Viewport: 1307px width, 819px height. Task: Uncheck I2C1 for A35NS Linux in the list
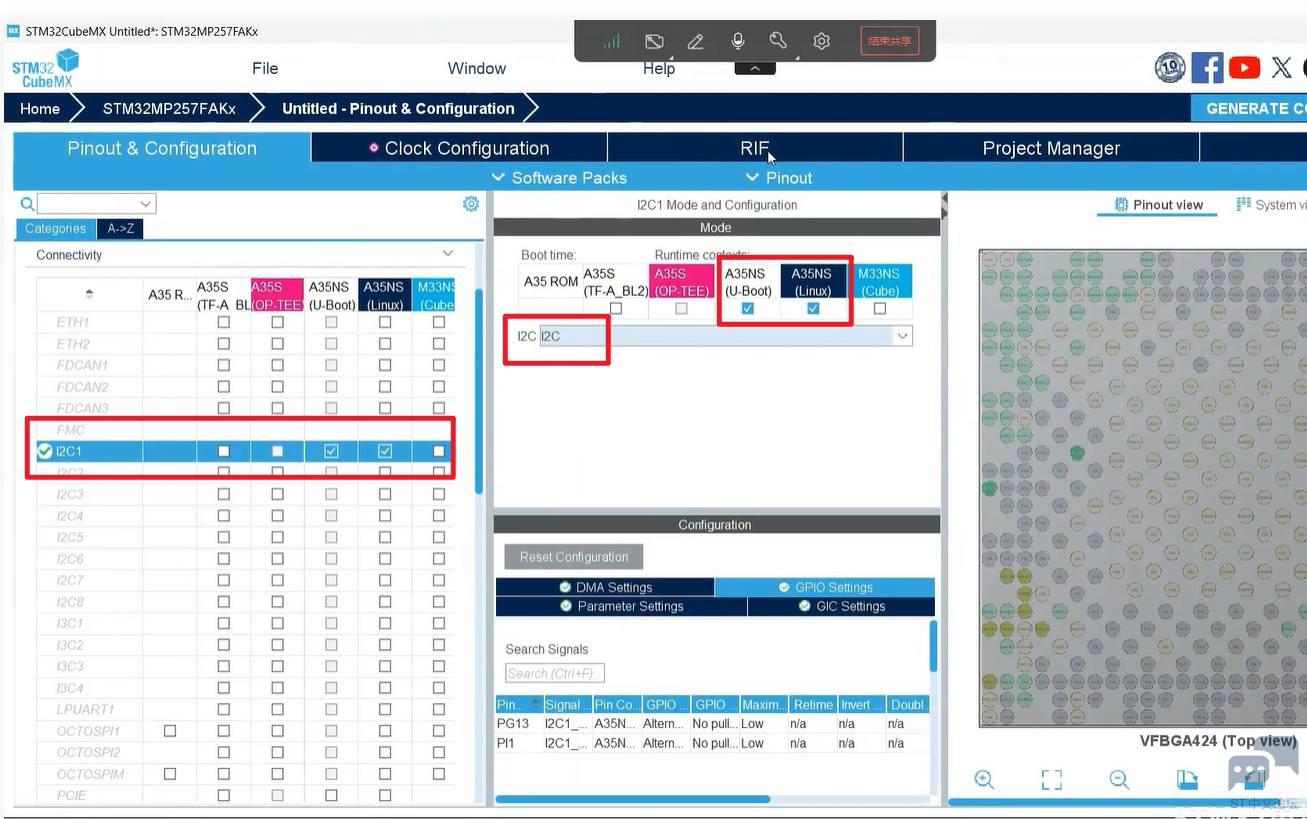coord(385,452)
